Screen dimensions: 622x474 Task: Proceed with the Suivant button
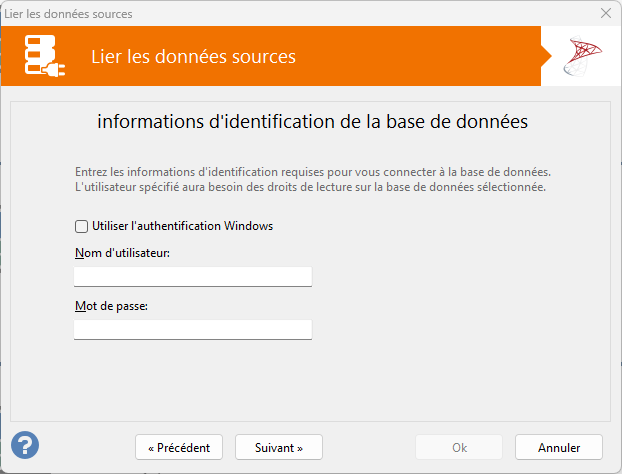tap(279, 446)
